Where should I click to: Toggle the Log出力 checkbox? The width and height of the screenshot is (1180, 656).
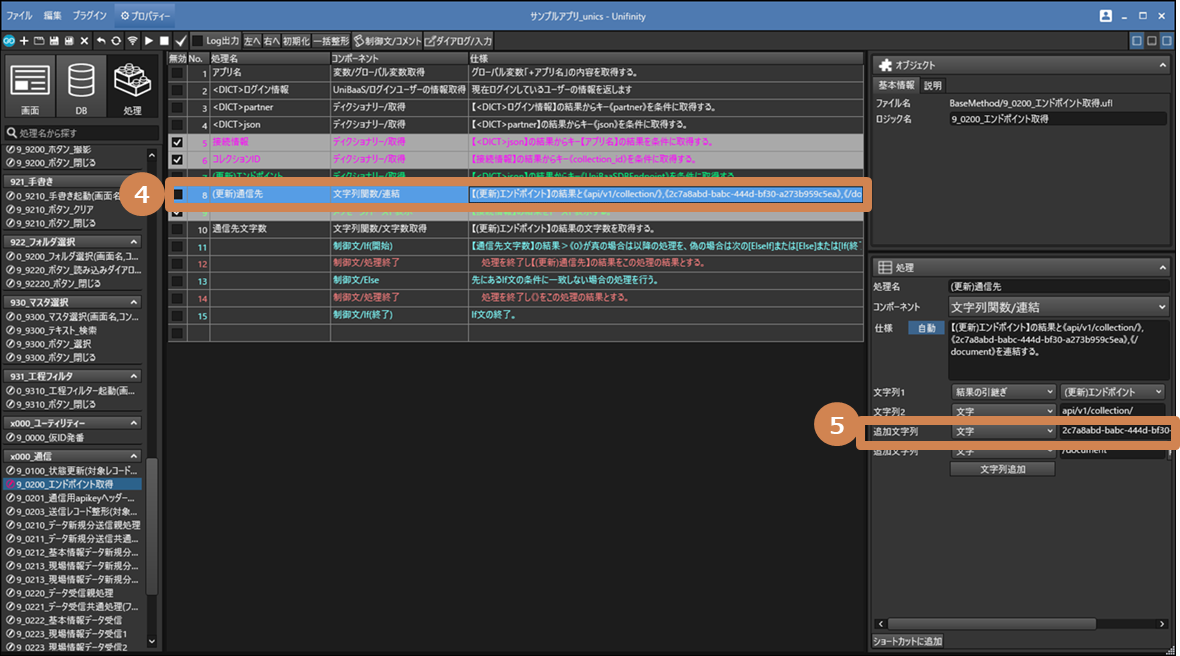click(197, 41)
